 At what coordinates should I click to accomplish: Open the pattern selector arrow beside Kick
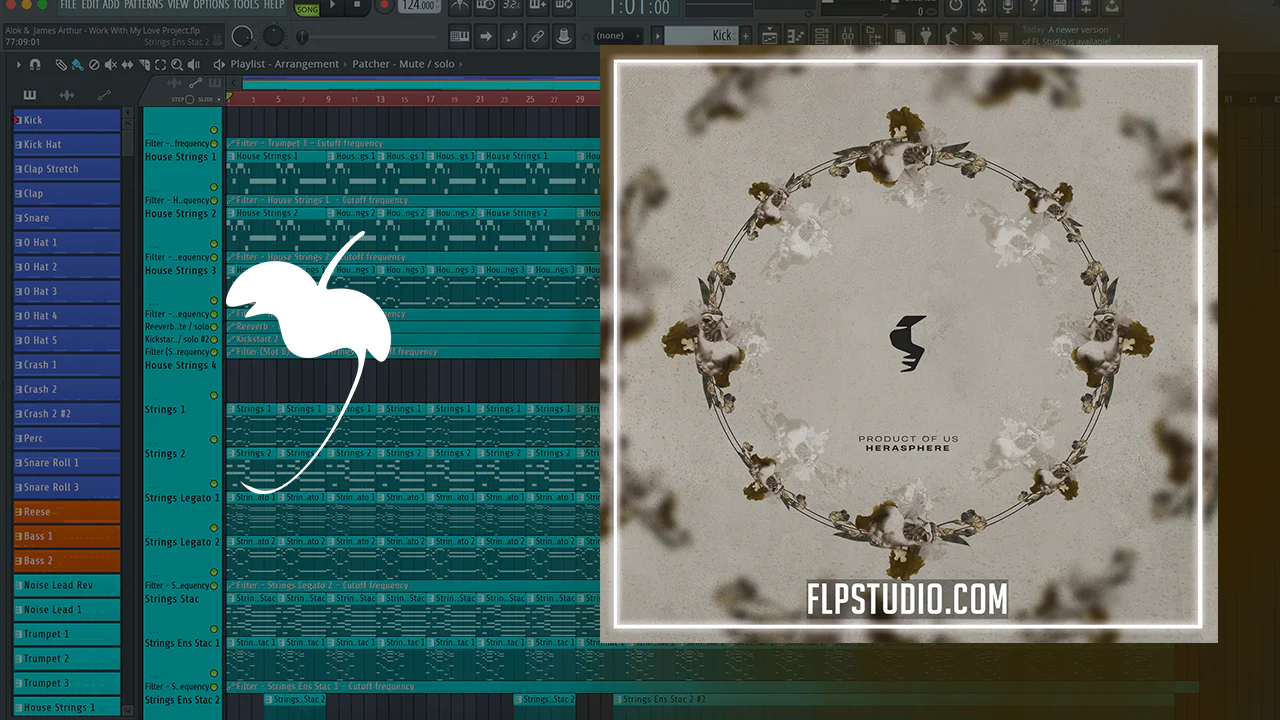coord(658,36)
